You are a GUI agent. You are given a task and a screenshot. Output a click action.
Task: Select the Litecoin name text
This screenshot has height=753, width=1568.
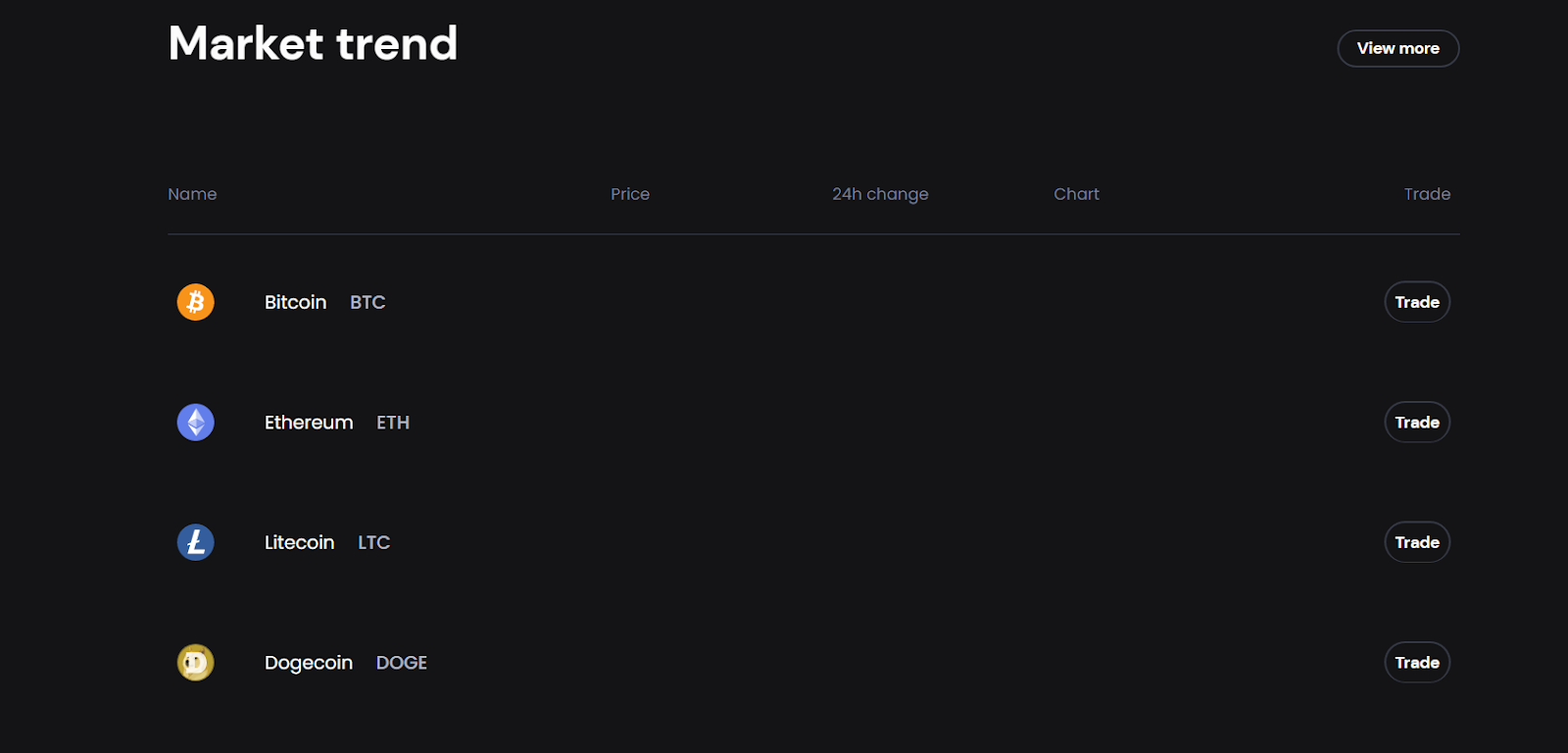tap(299, 542)
